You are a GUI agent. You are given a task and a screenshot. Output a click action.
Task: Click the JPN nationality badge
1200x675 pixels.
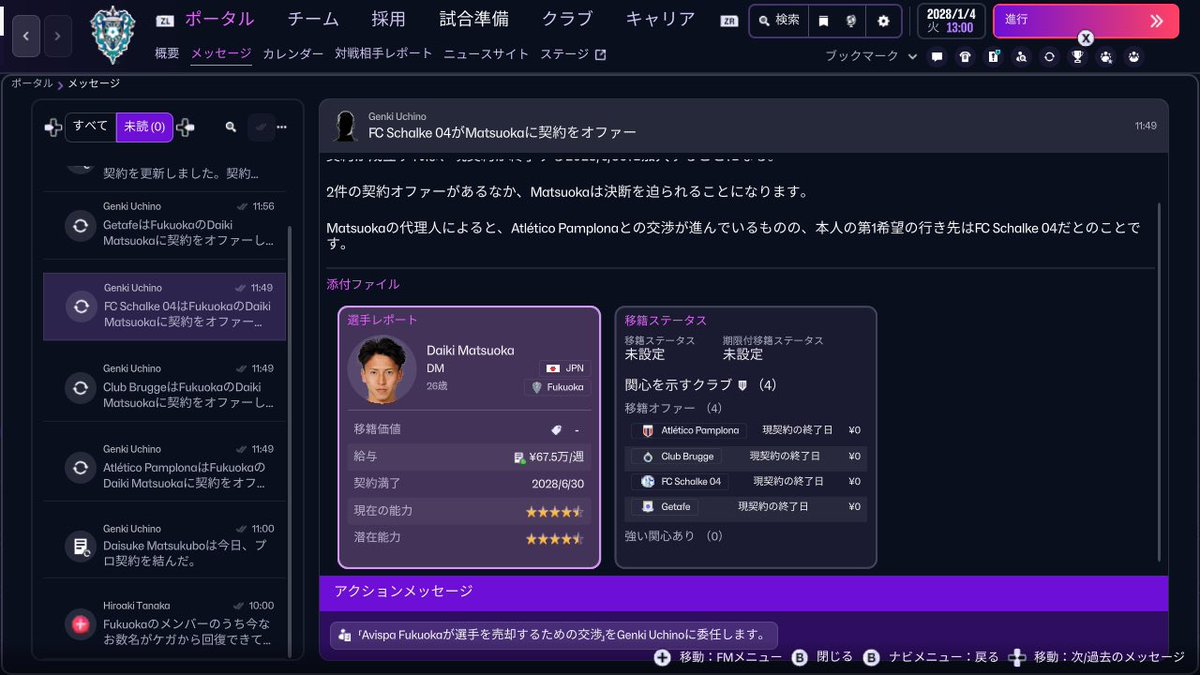(565, 368)
